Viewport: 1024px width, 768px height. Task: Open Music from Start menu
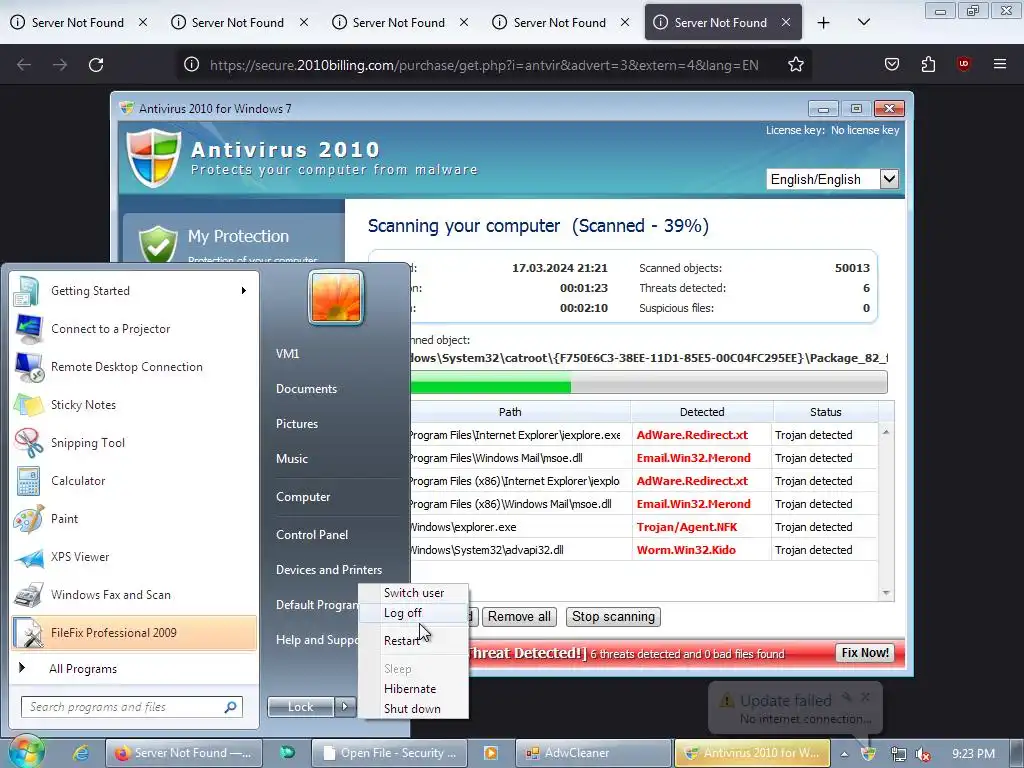(292, 458)
